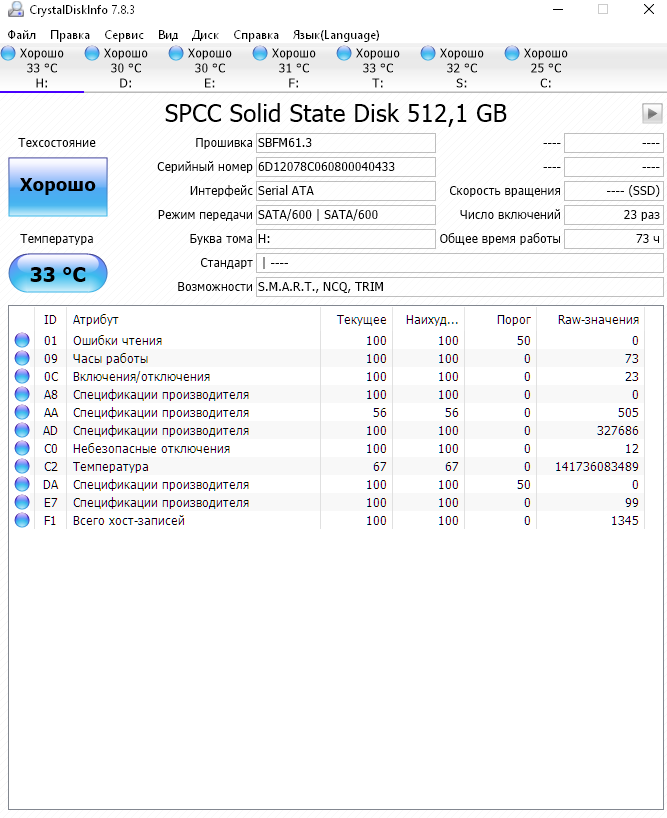
Task: Click the status orb for attribute F1
Action: click(x=22, y=521)
